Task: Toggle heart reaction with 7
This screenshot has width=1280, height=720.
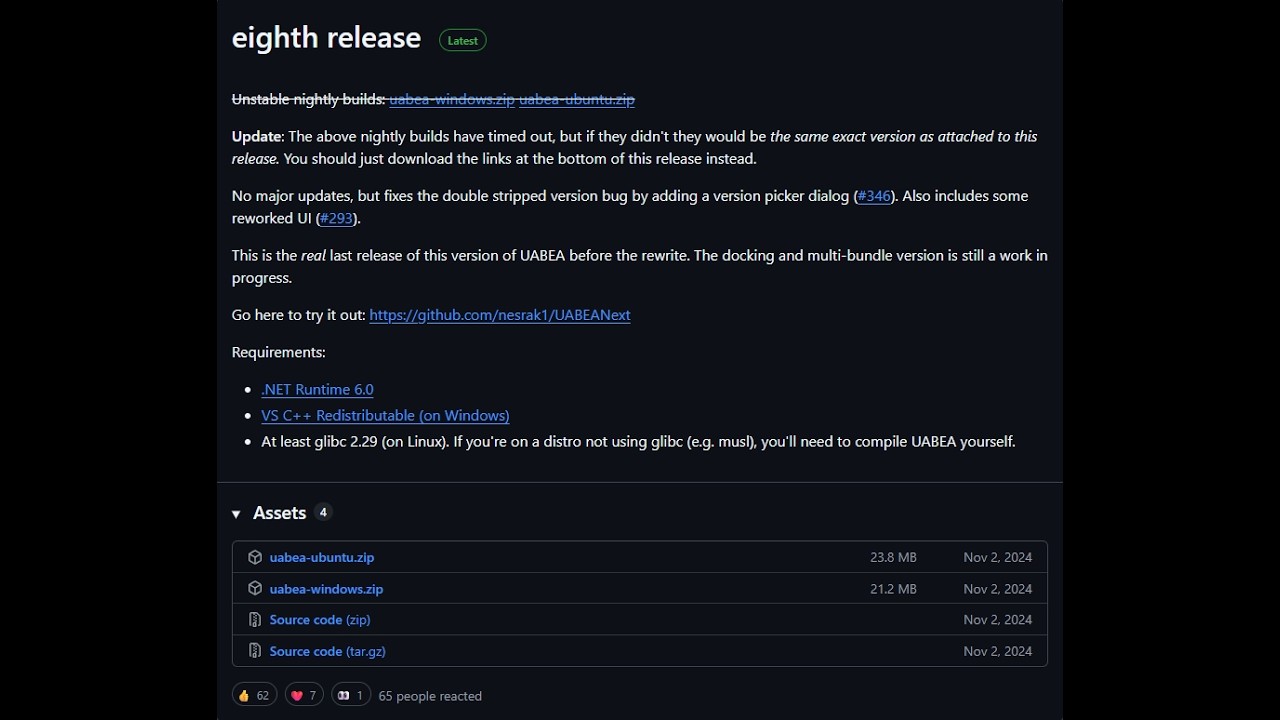Action: (304, 695)
